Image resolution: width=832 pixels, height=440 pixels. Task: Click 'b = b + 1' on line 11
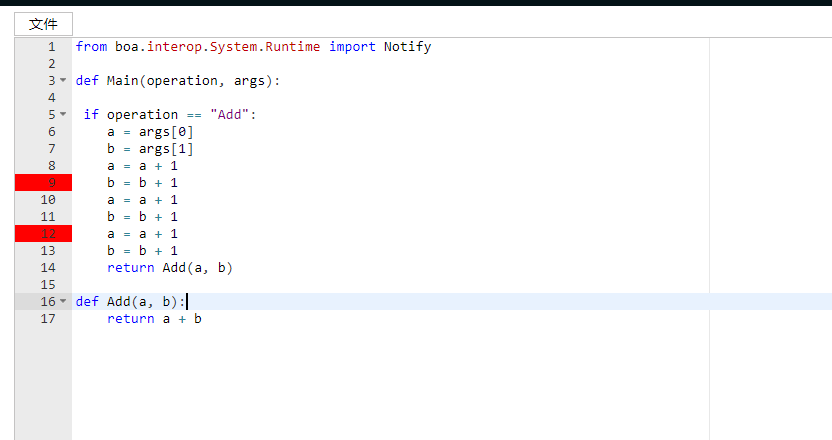tap(142, 217)
